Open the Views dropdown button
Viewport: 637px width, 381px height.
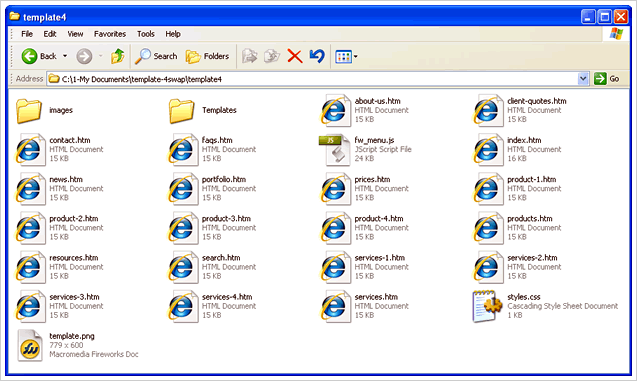[346, 56]
